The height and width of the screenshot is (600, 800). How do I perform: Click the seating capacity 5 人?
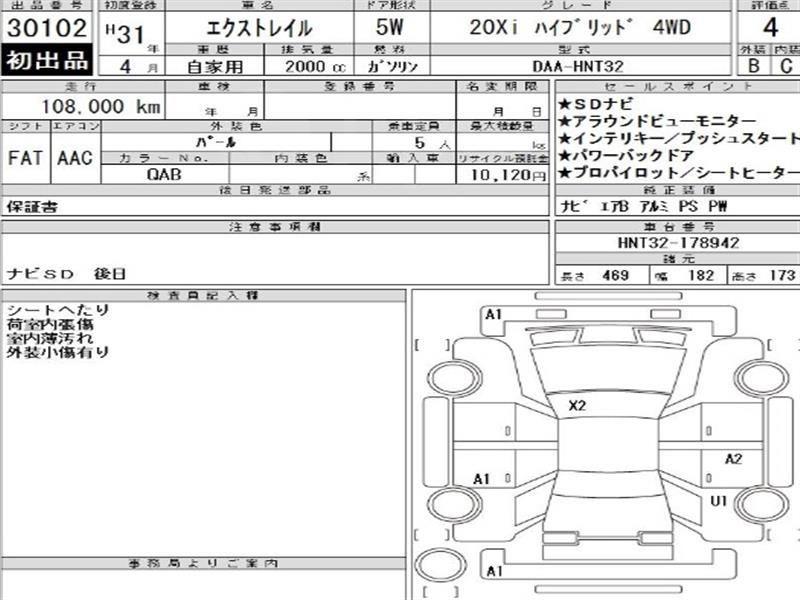[432, 143]
